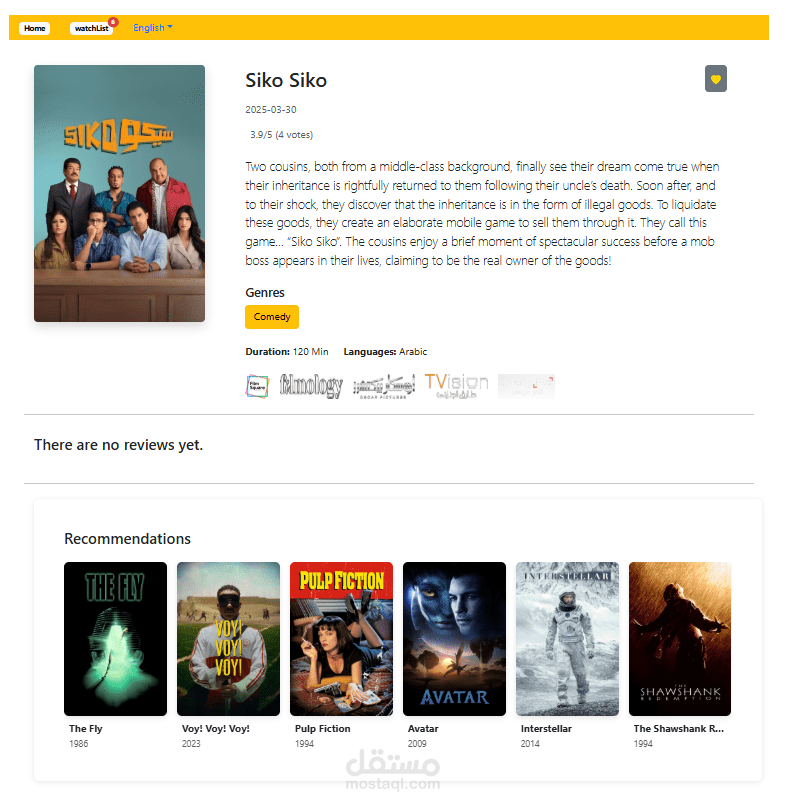Toggle the heart favorite button
The height and width of the screenshot is (808, 786).
715,79
